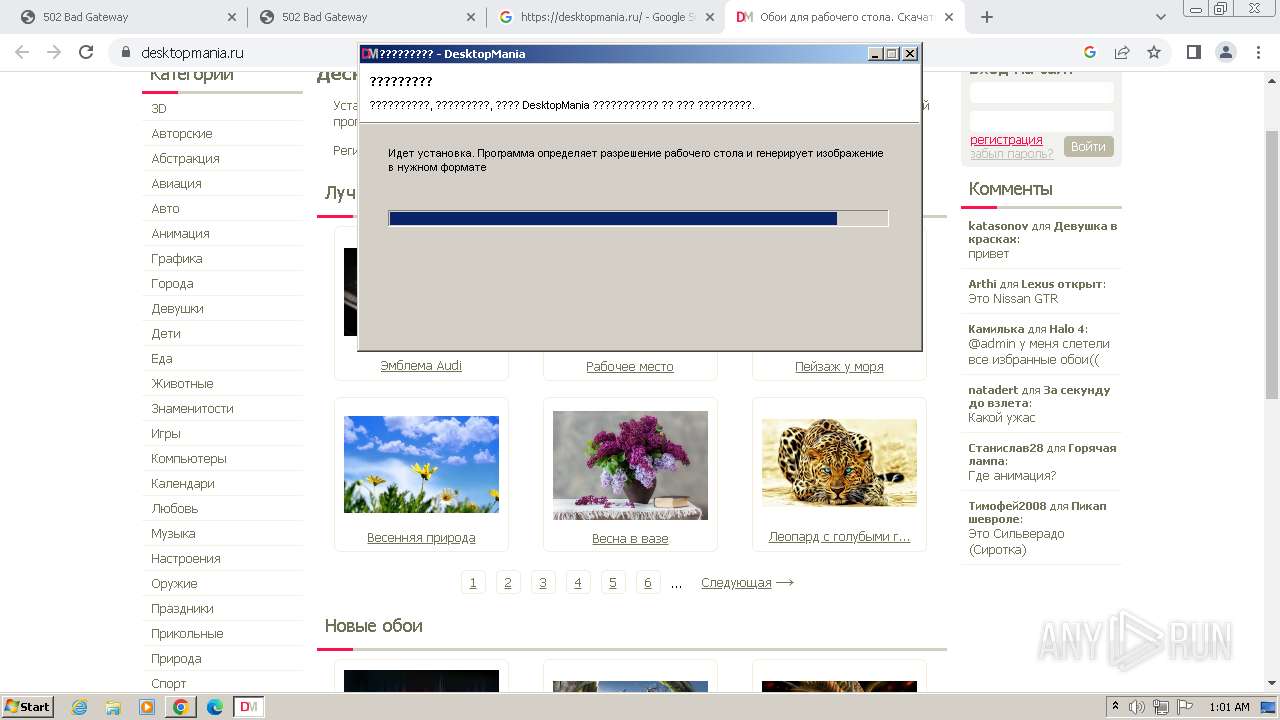The width and height of the screenshot is (1280, 720).
Task: Open the 3D category
Action: 159,108
